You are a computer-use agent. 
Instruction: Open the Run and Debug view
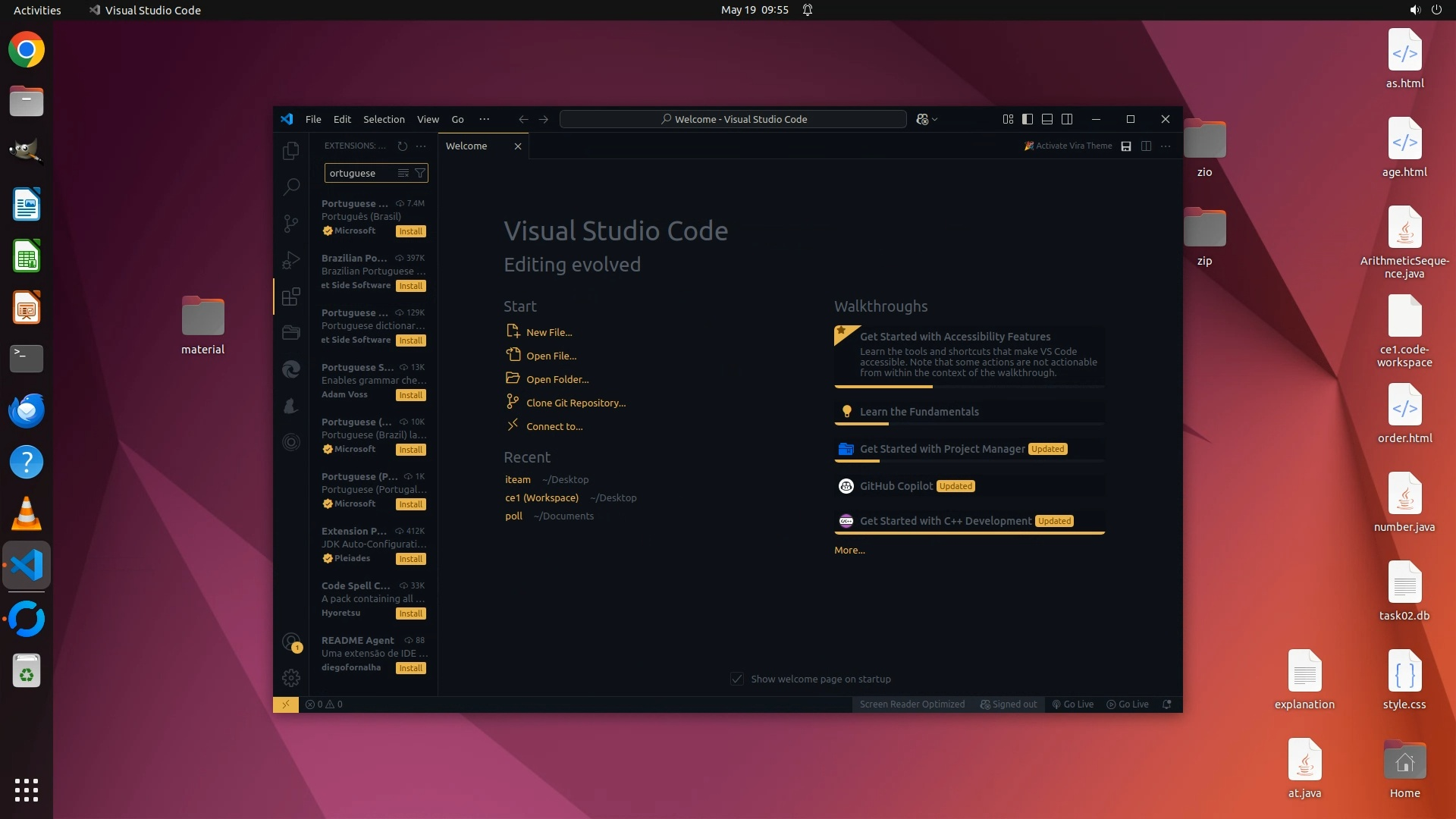(x=291, y=260)
